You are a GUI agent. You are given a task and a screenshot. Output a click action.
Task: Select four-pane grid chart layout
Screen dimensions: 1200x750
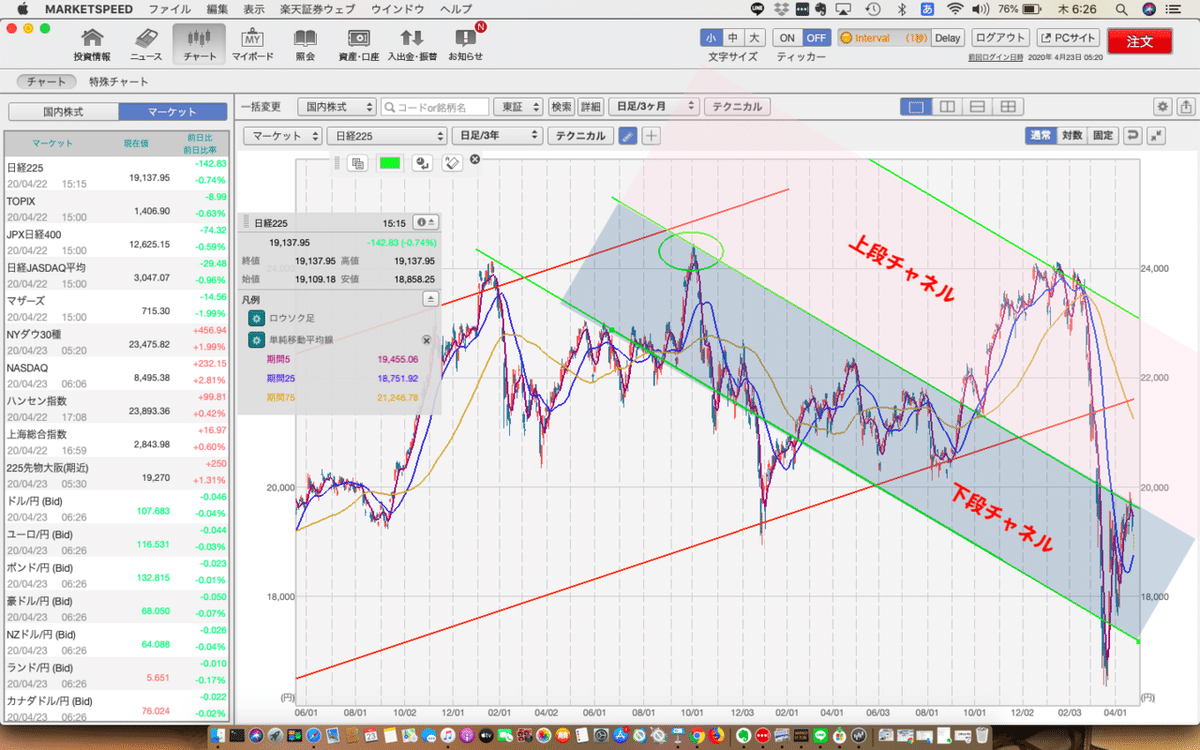point(1009,106)
